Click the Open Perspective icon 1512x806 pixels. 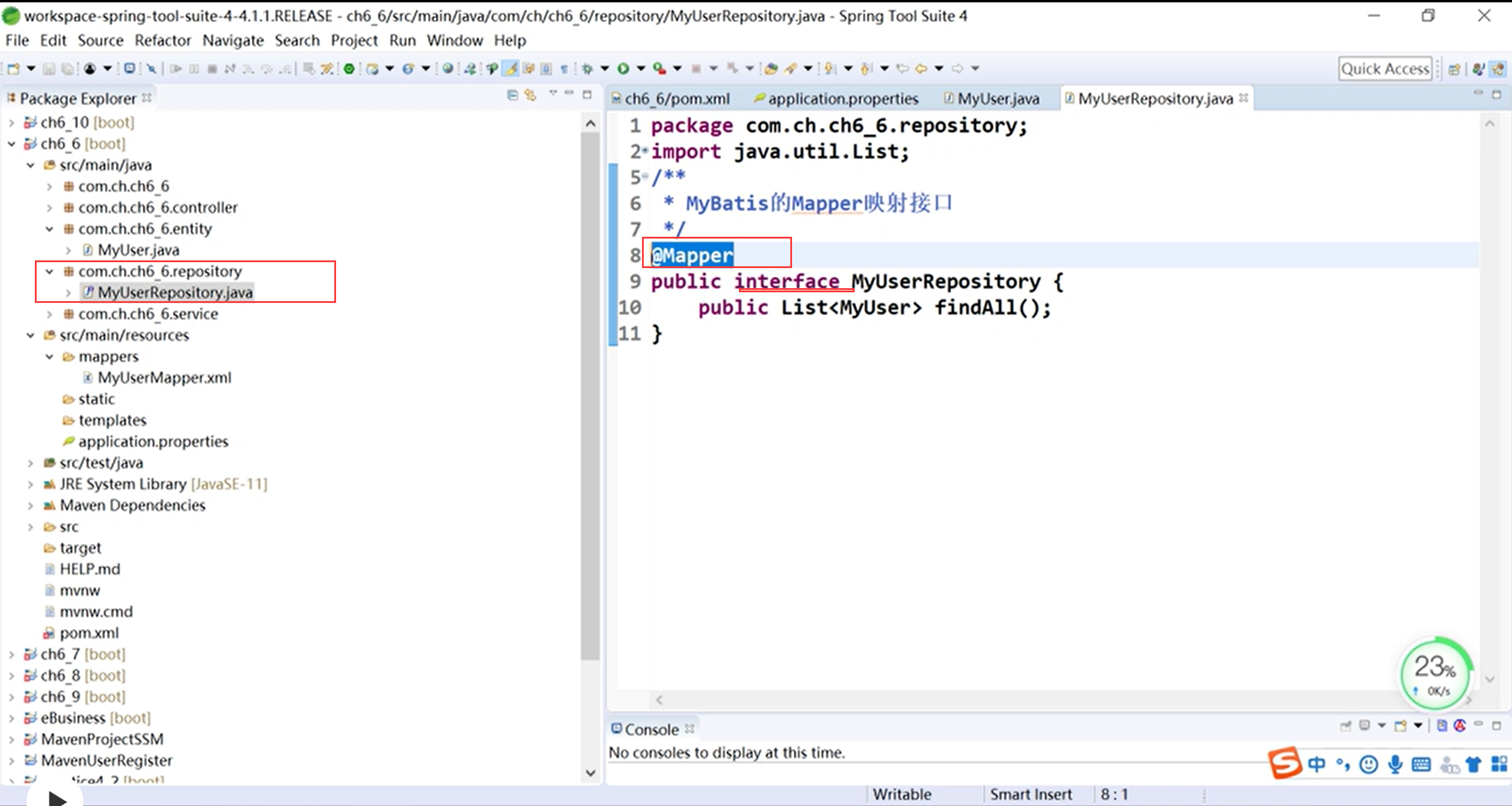coord(1454,69)
